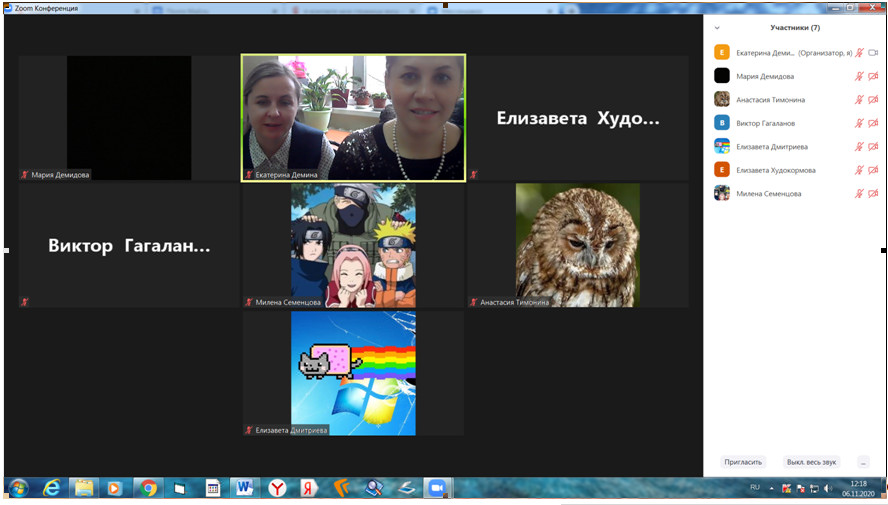Click the Word icon in the taskbar

click(x=244, y=488)
